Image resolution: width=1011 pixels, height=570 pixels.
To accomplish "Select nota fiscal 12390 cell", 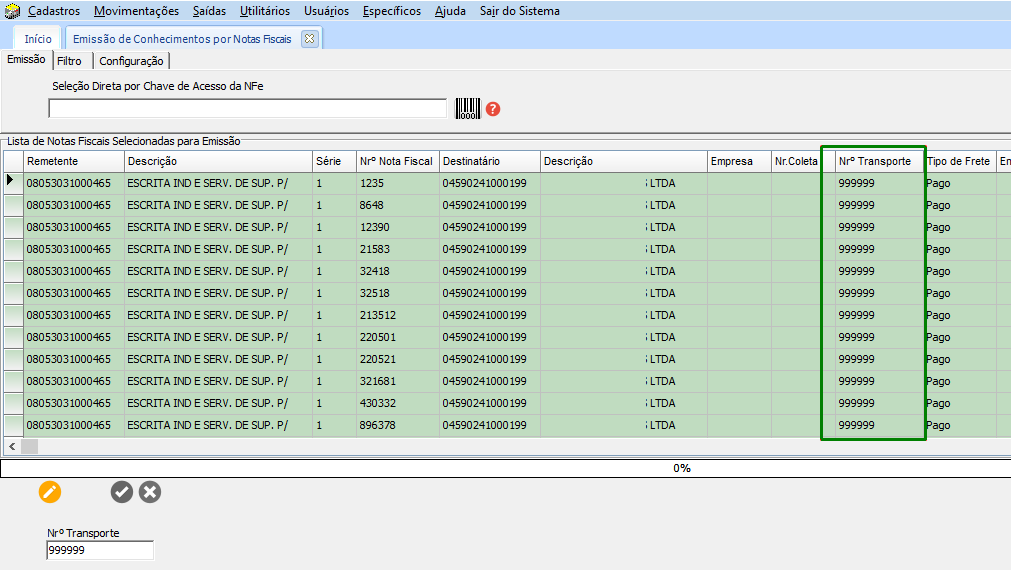I will pyautogui.click(x=398, y=227).
